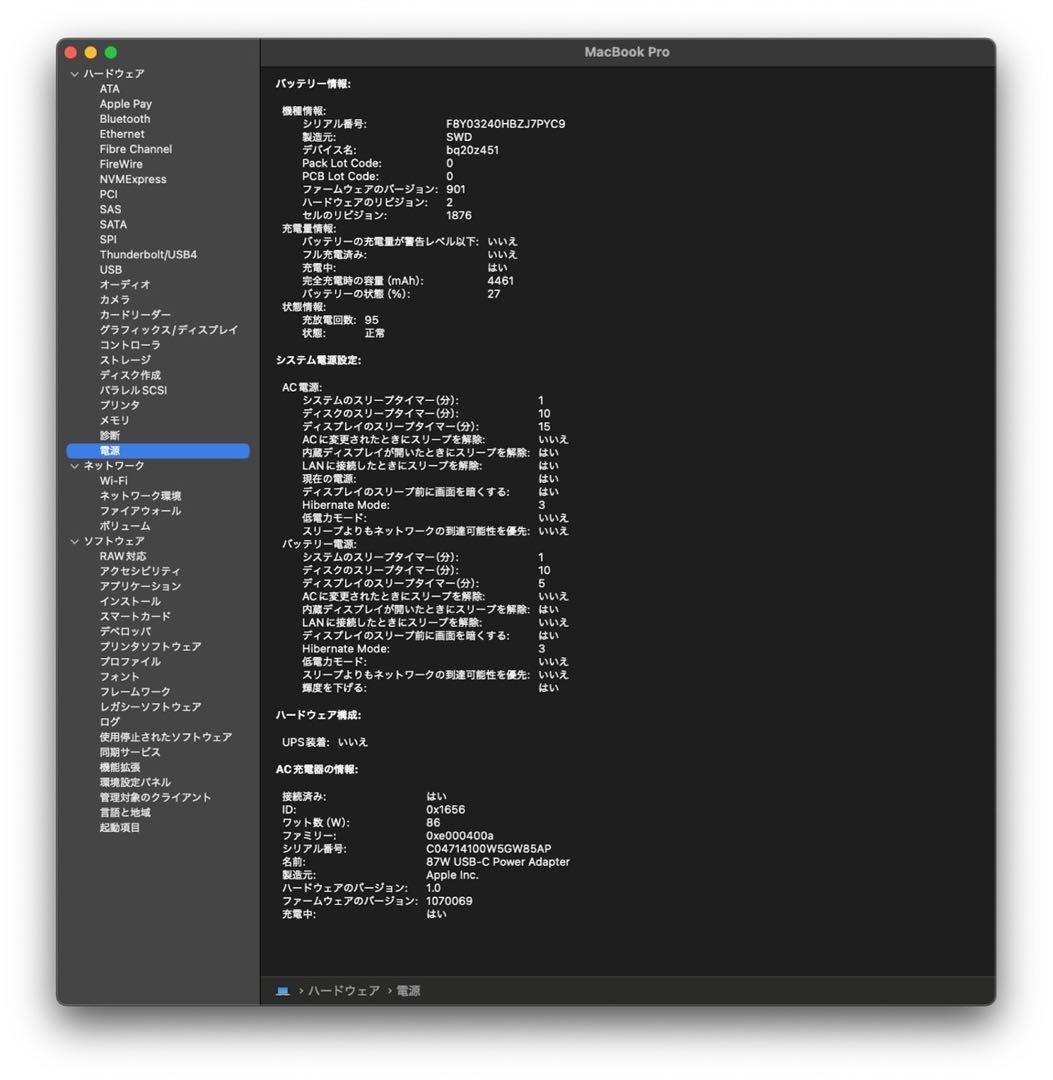Select the highlighted 電源 sidebar item
Image resolution: width=1053 pixels, height=1080 pixels.
[x=158, y=451]
